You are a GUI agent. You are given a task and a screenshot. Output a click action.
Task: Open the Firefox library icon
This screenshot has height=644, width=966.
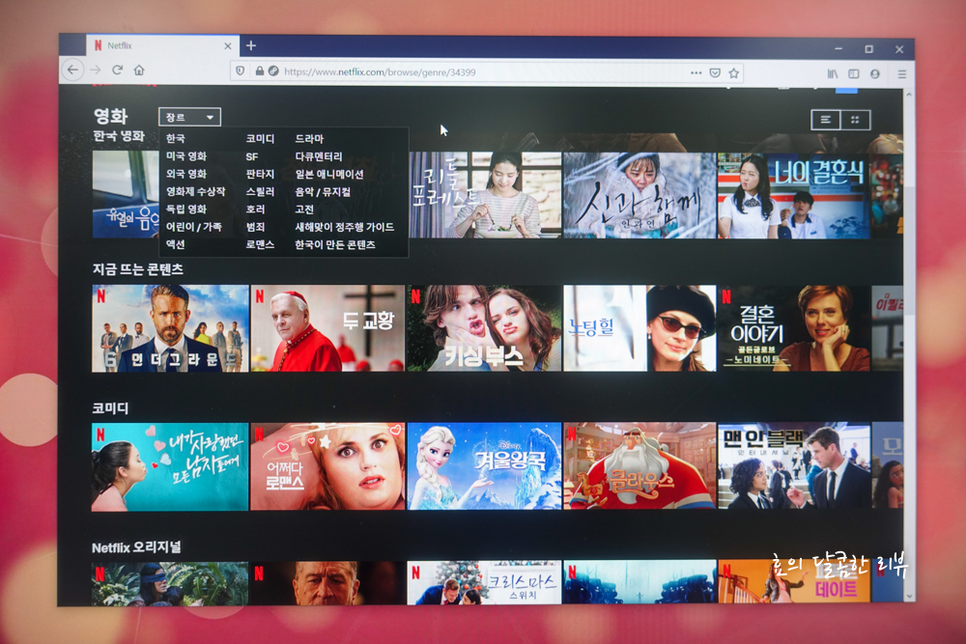point(832,73)
